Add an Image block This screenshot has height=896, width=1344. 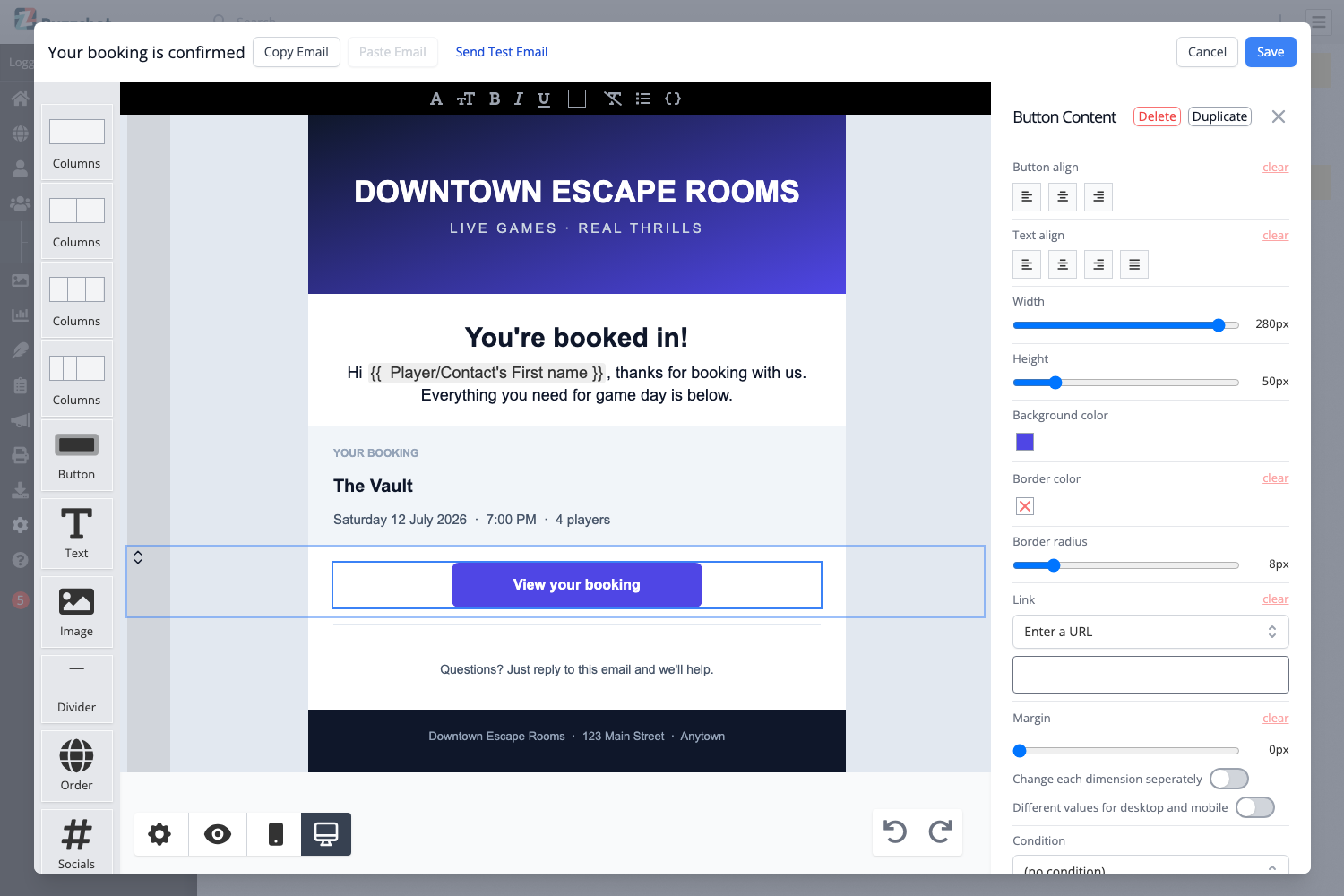tap(77, 611)
